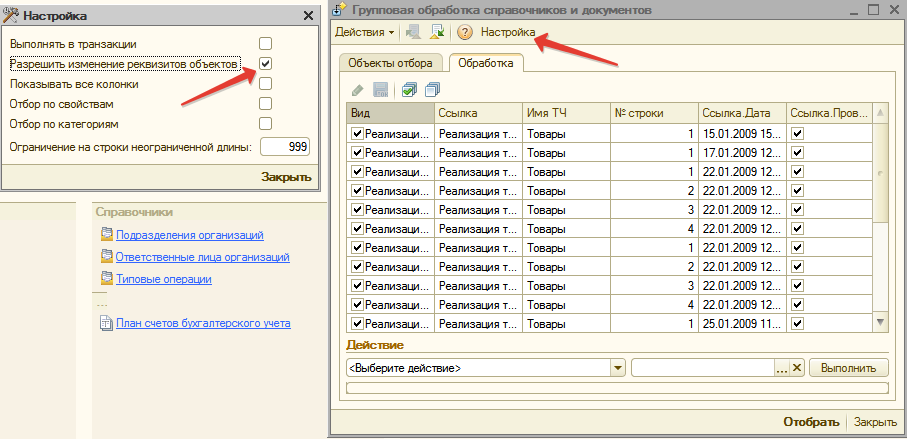Click the string length limit field

[284, 147]
